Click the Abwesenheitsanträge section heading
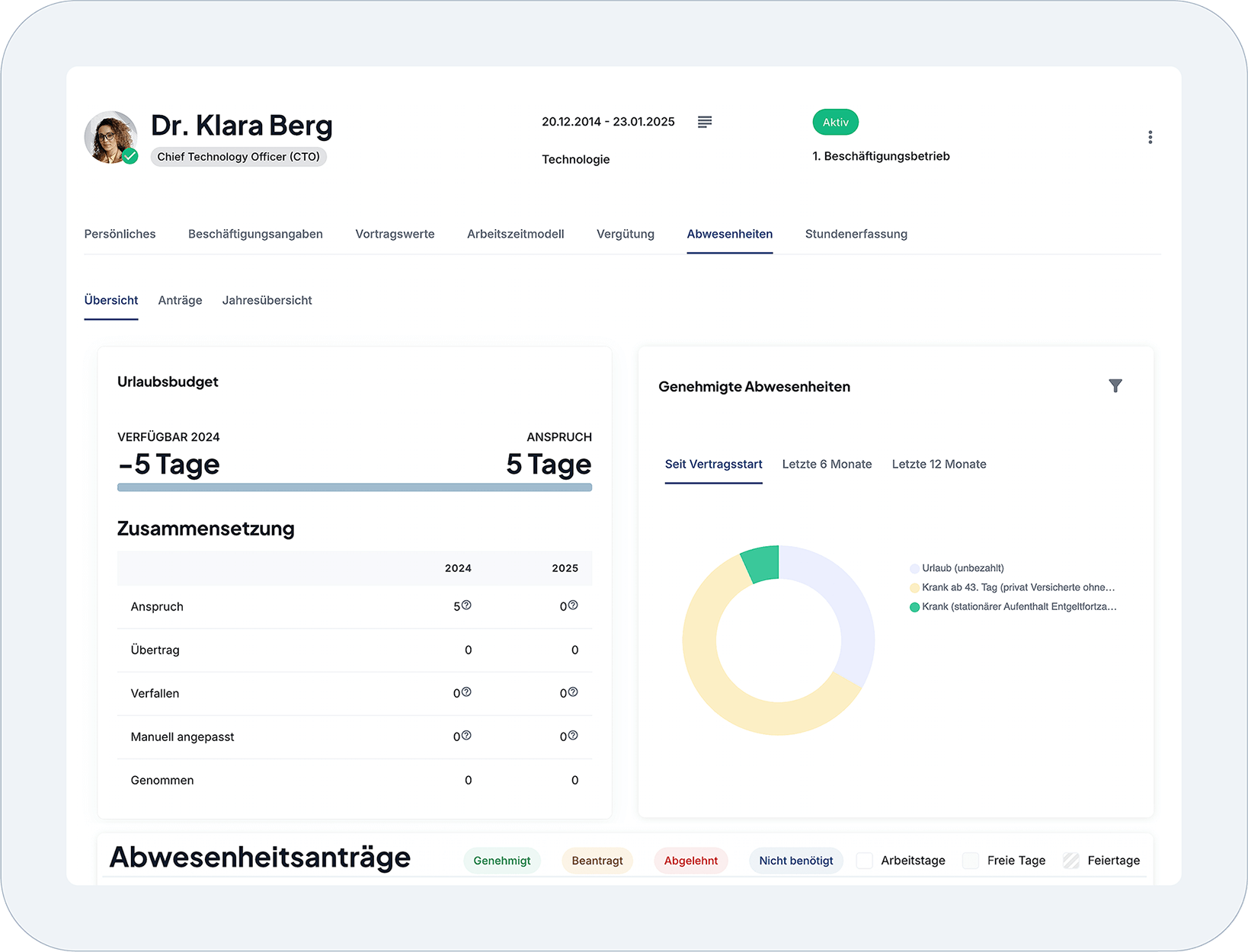 pos(260,858)
